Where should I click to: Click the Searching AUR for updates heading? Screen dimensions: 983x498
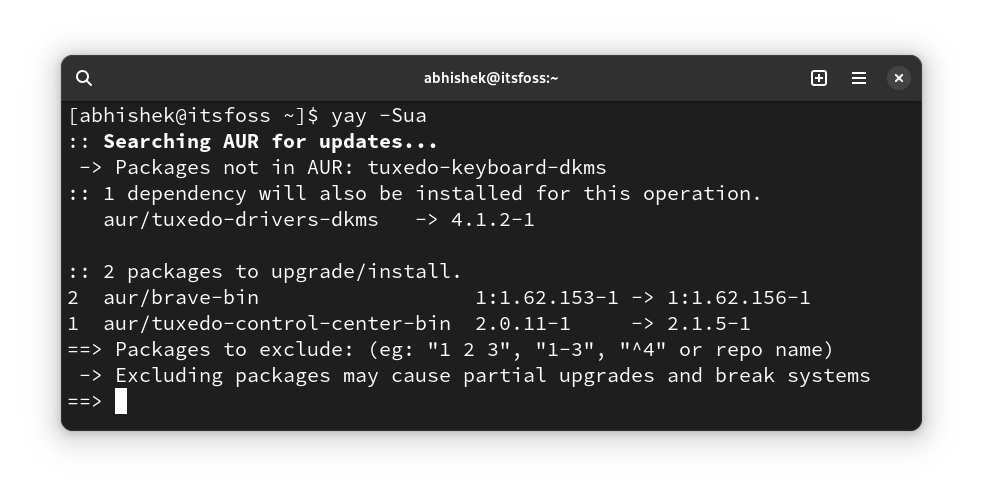point(270,142)
